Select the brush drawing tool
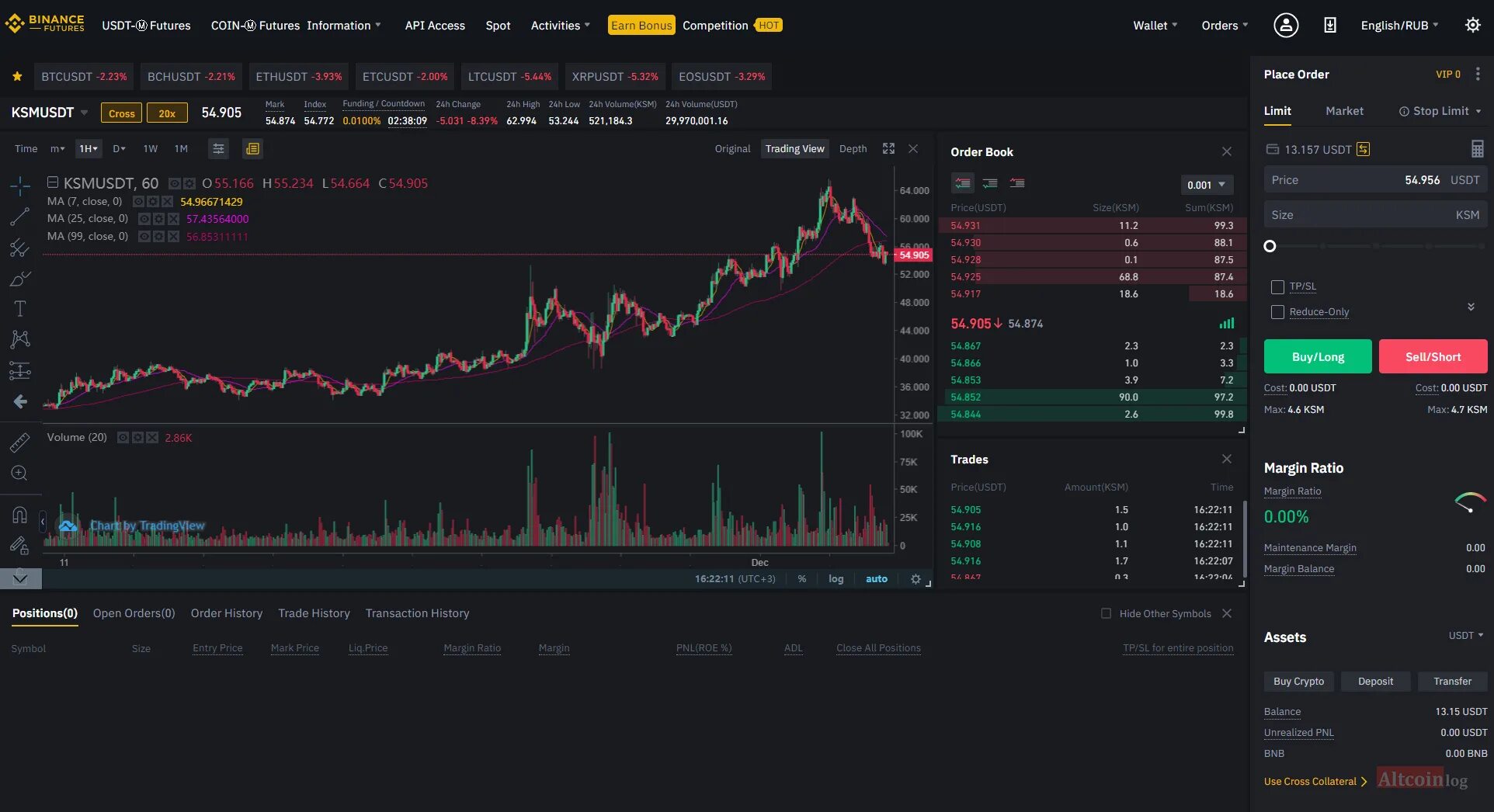The image size is (1494, 812). point(20,279)
